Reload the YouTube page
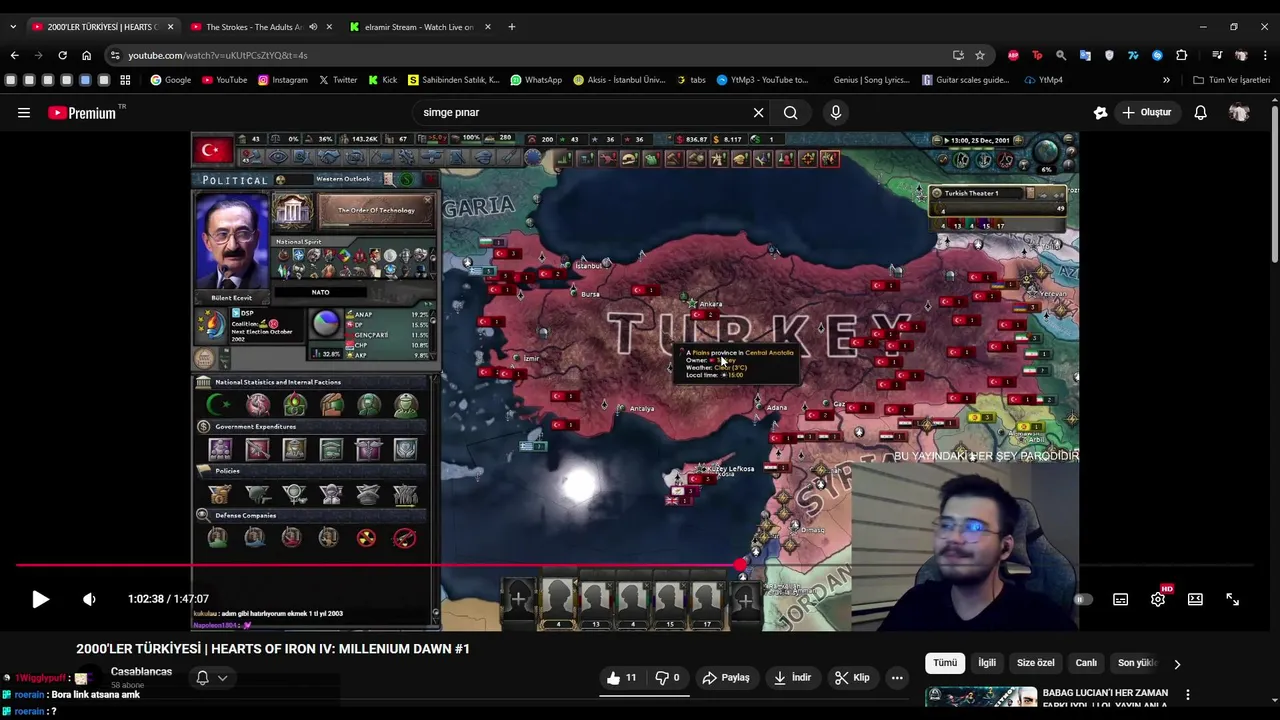Image resolution: width=1280 pixels, height=720 pixels. (62, 55)
